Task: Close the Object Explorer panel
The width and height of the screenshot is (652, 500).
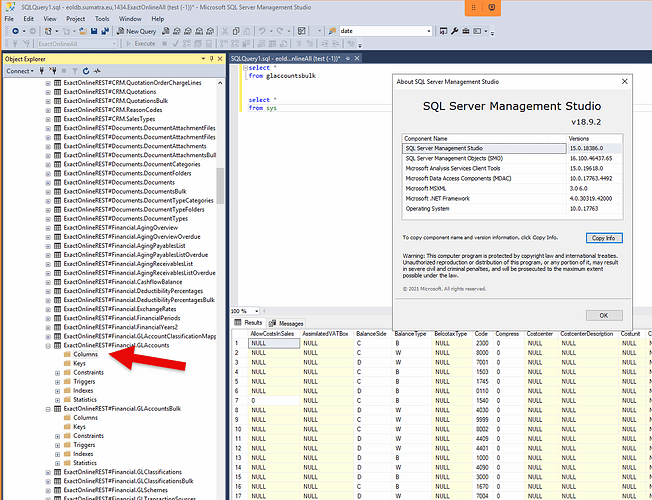Action: tap(220, 59)
